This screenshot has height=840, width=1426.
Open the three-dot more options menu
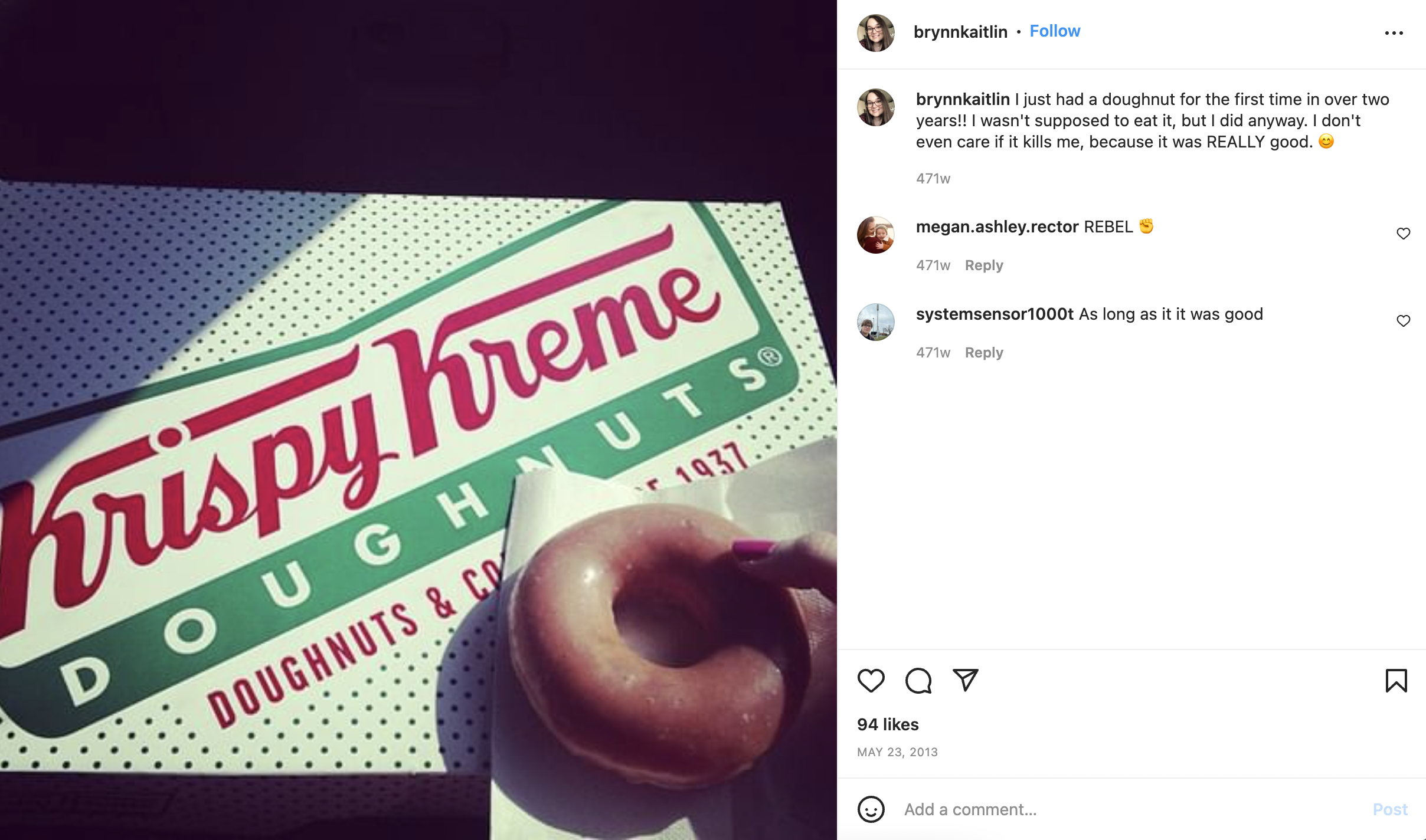[x=1394, y=33]
